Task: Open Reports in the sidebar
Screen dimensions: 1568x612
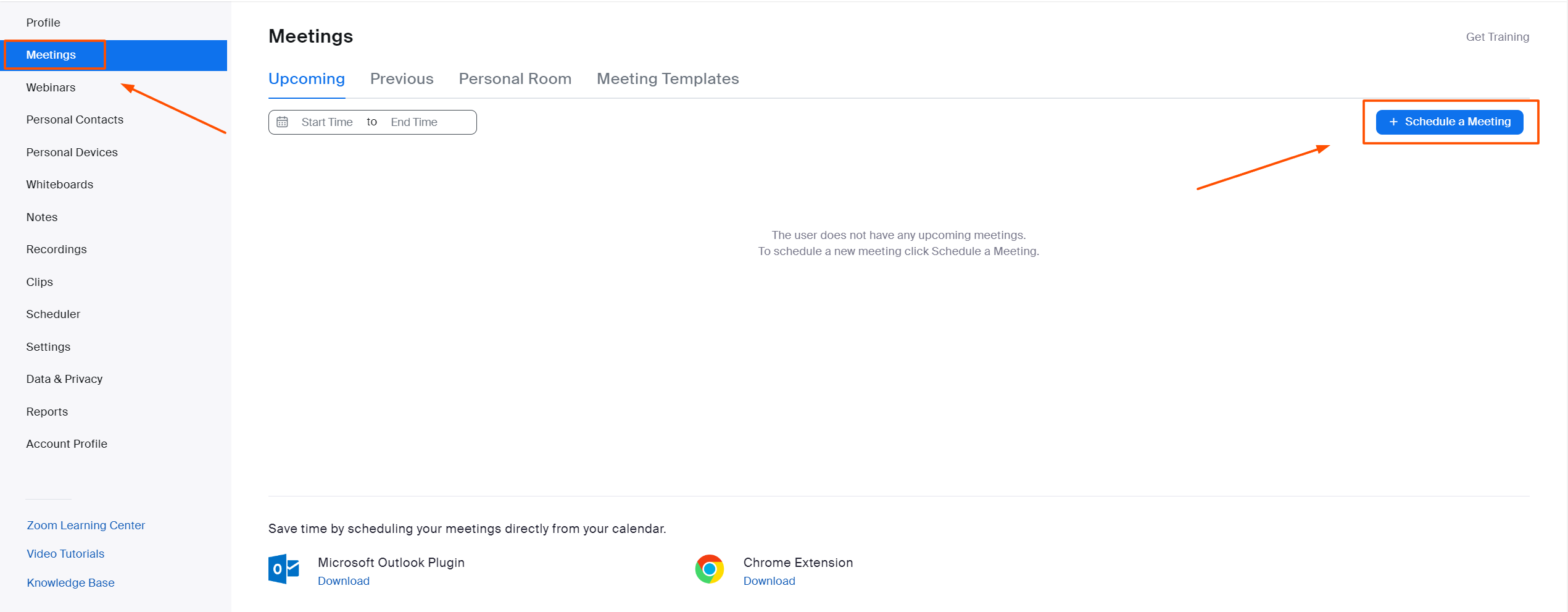Action: tap(47, 412)
